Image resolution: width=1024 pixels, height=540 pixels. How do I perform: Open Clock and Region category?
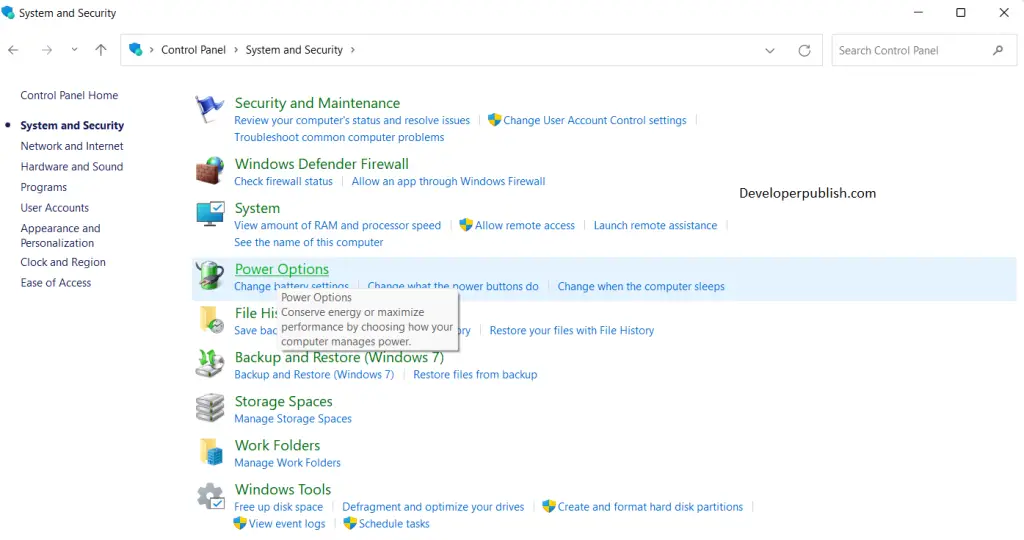click(x=63, y=262)
